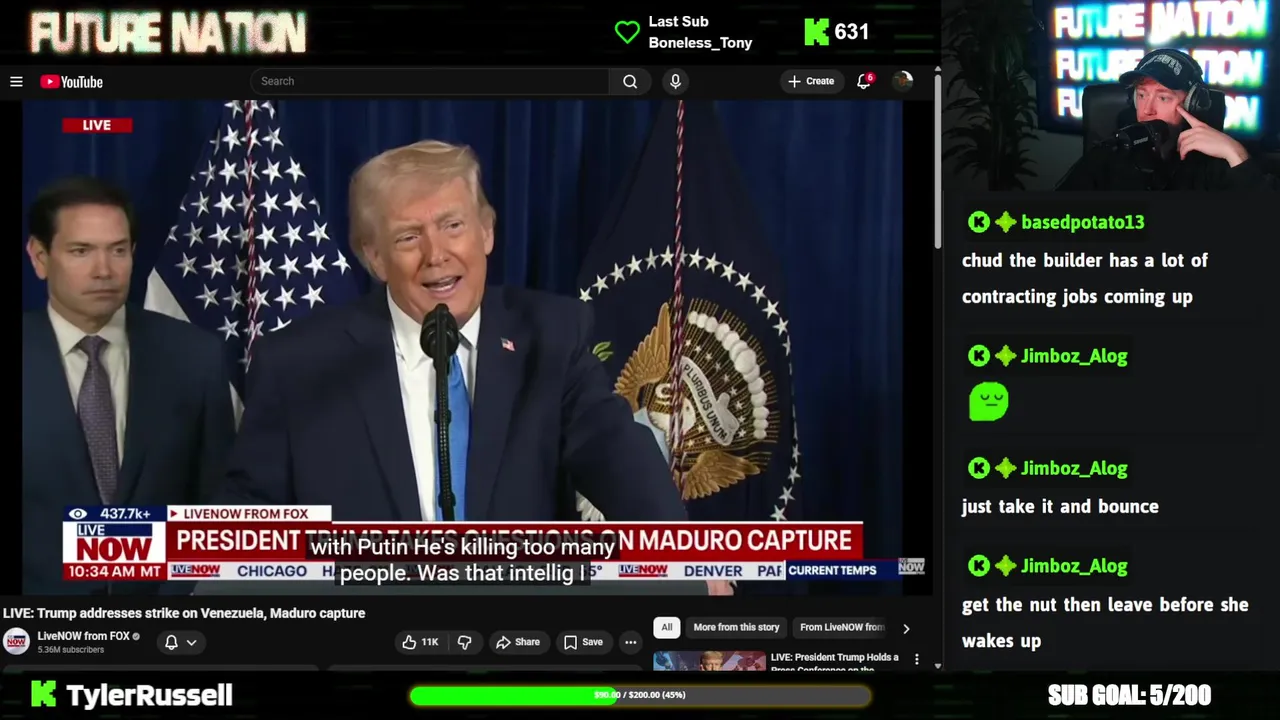Click the 'chud the builder' chat message
The height and width of the screenshot is (720, 1280).
[1085, 278]
